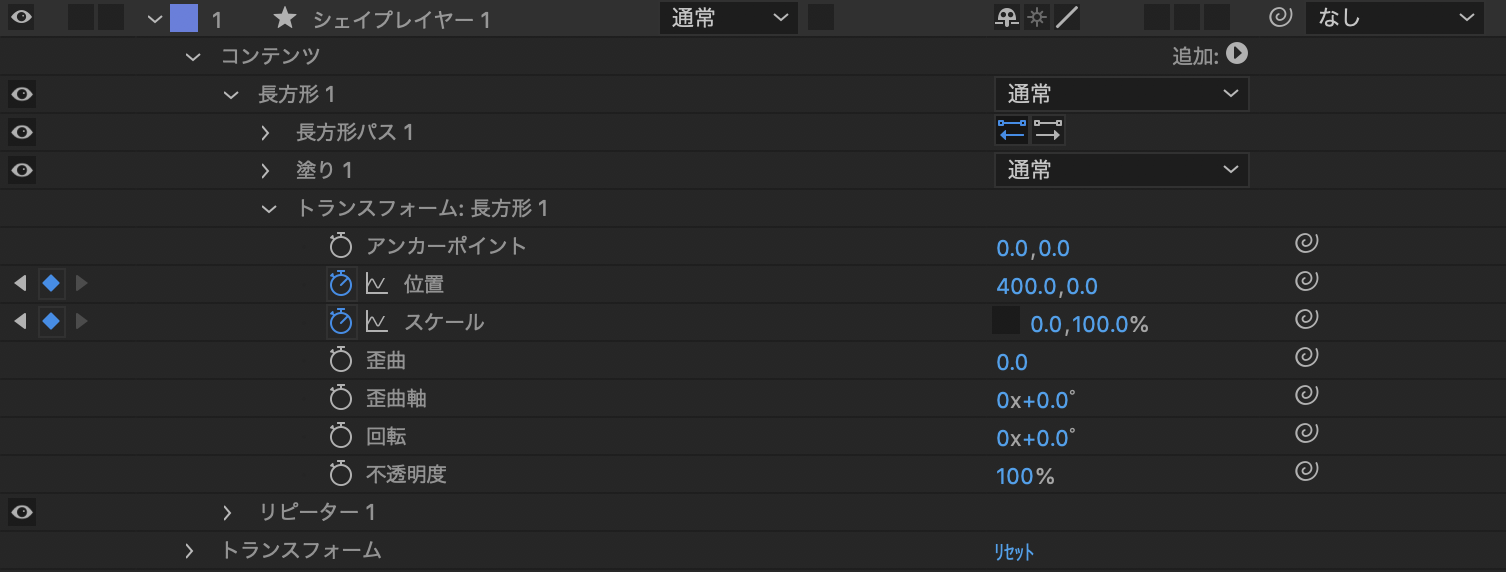Hide the 塗り 1 fill
Image resolution: width=1506 pixels, height=572 pixels.
coord(21,170)
